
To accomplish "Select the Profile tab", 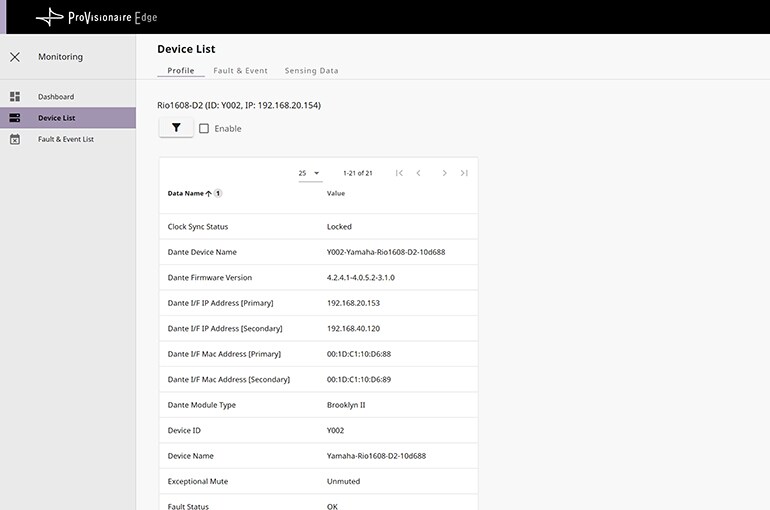I will click(x=181, y=71).
